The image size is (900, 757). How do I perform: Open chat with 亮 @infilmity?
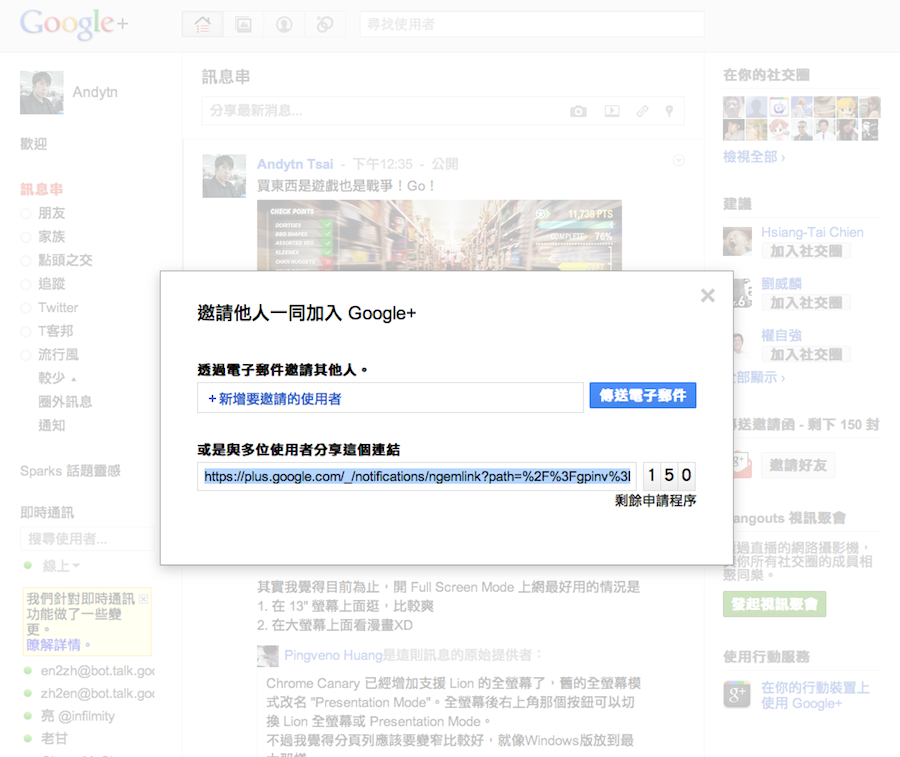[x=77, y=716]
